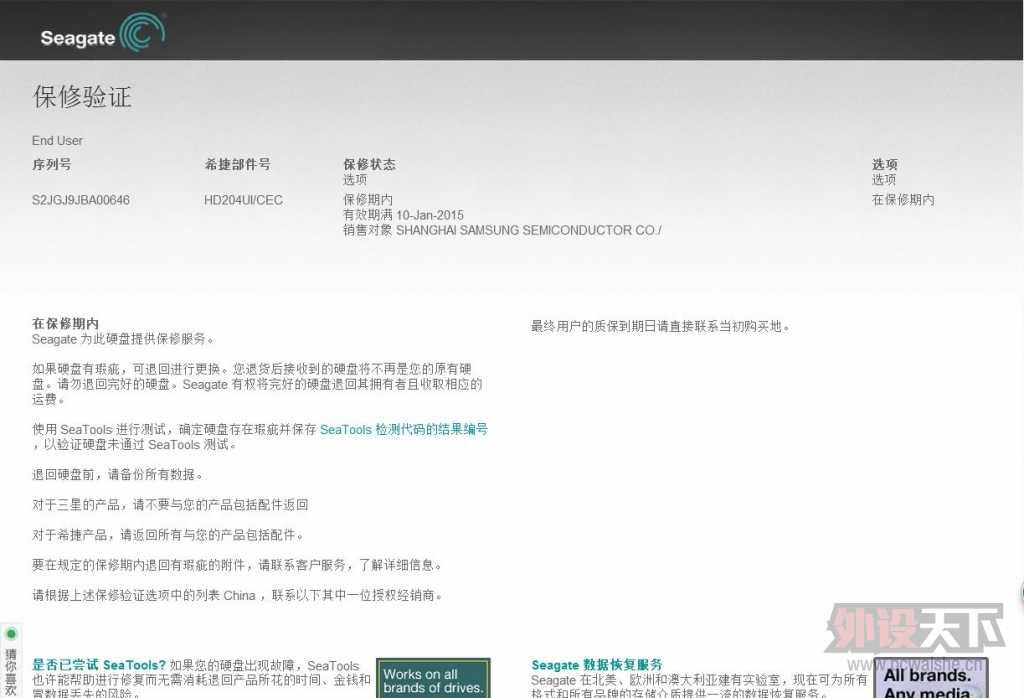Select part number HD204UI/CEC
The width and height of the screenshot is (1024, 698).
click(x=244, y=200)
